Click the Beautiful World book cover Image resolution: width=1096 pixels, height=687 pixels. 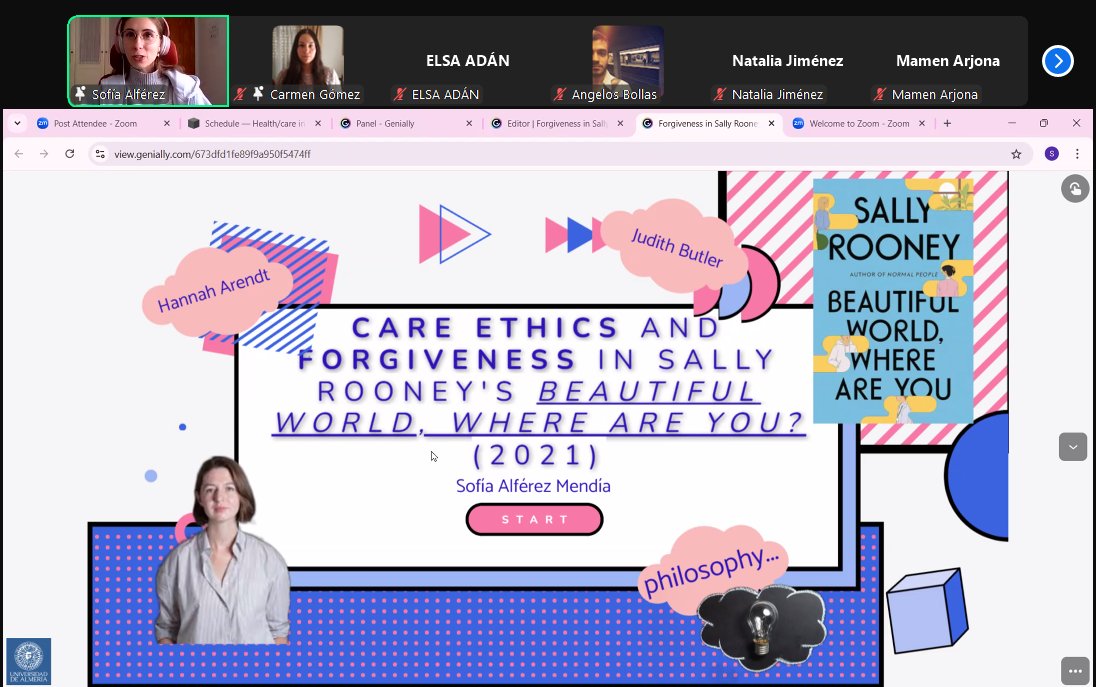(893, 301)
